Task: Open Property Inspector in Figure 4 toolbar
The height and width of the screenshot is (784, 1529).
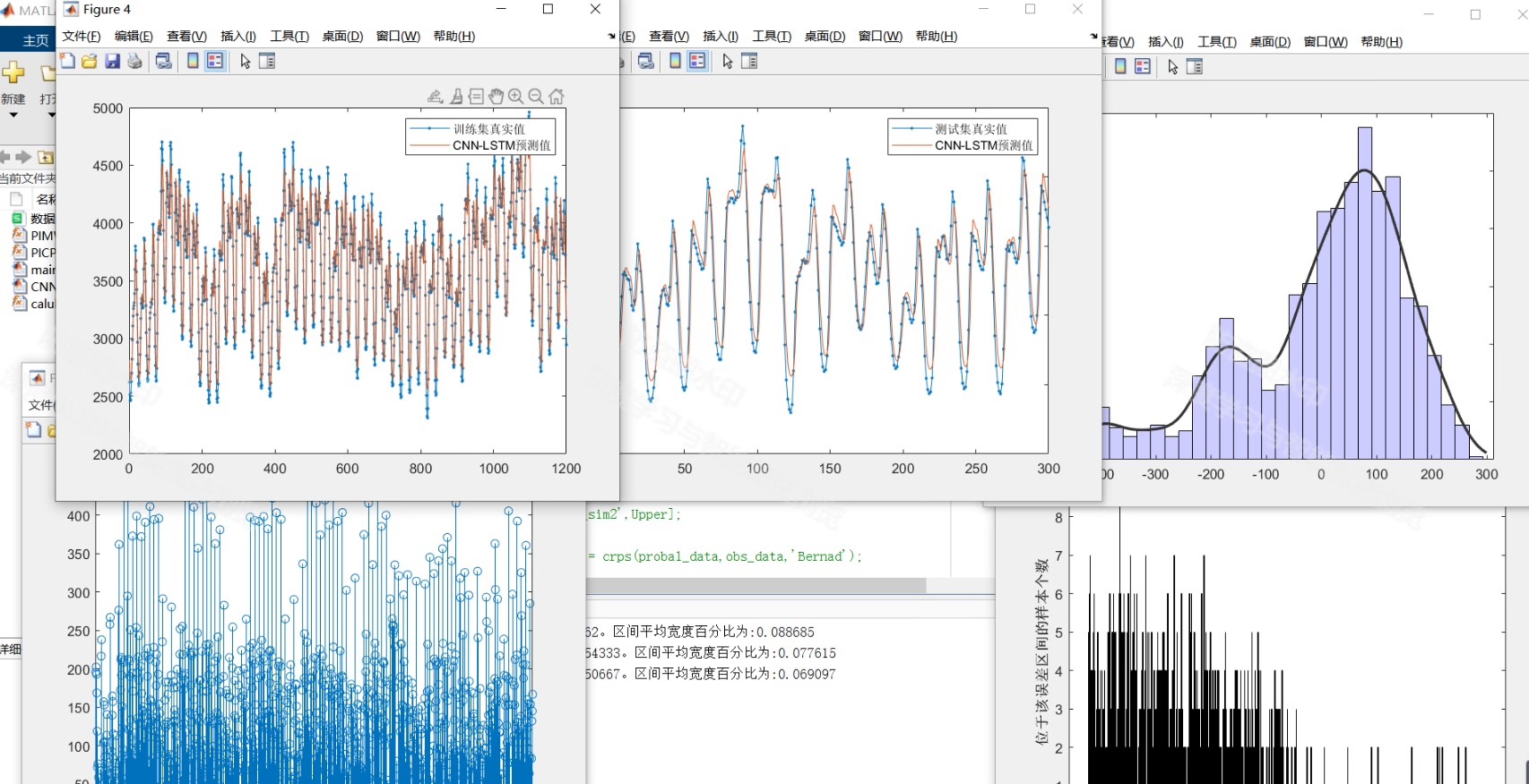Action: pos(267,61)
